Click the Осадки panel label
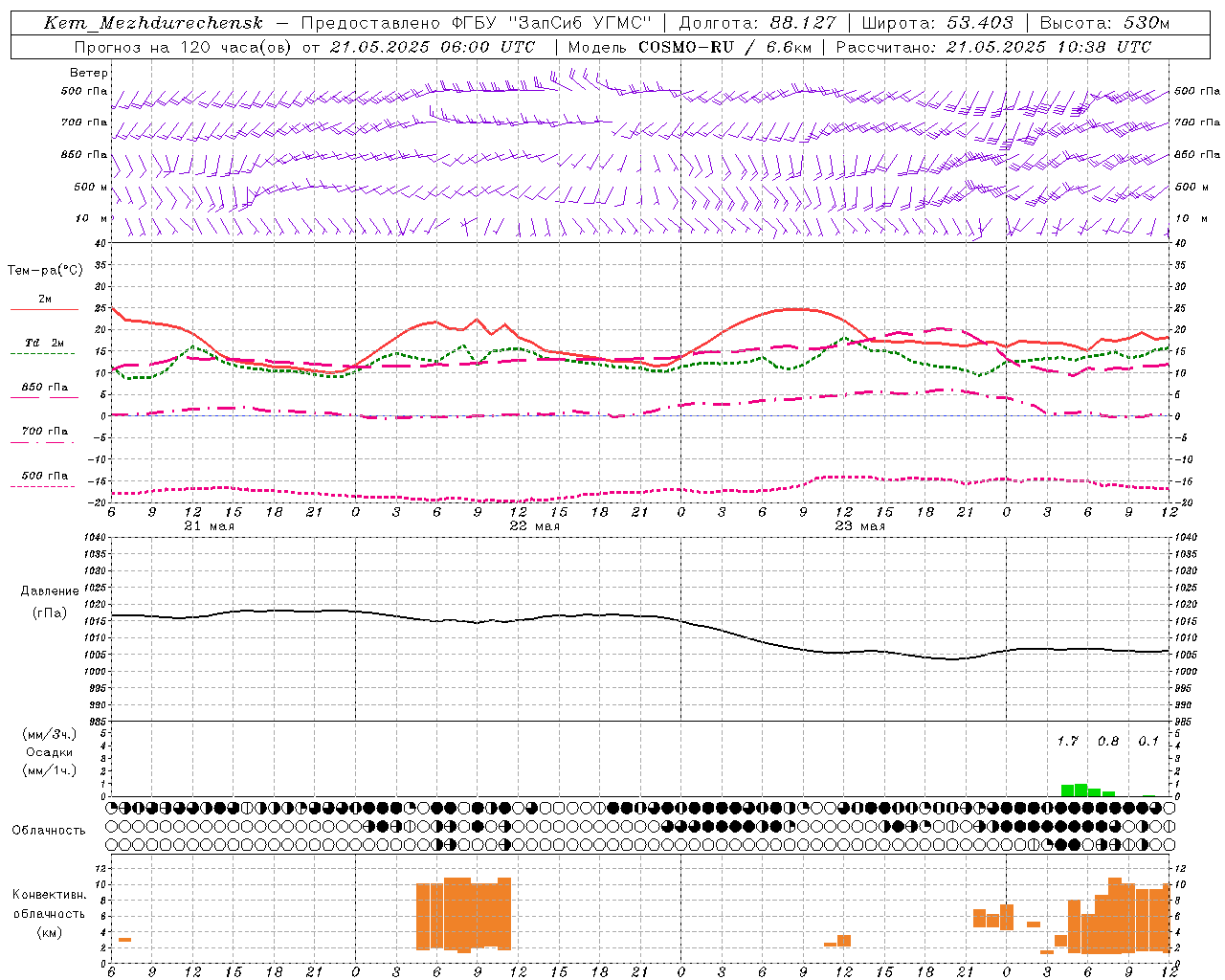 [x=49, y=752]
